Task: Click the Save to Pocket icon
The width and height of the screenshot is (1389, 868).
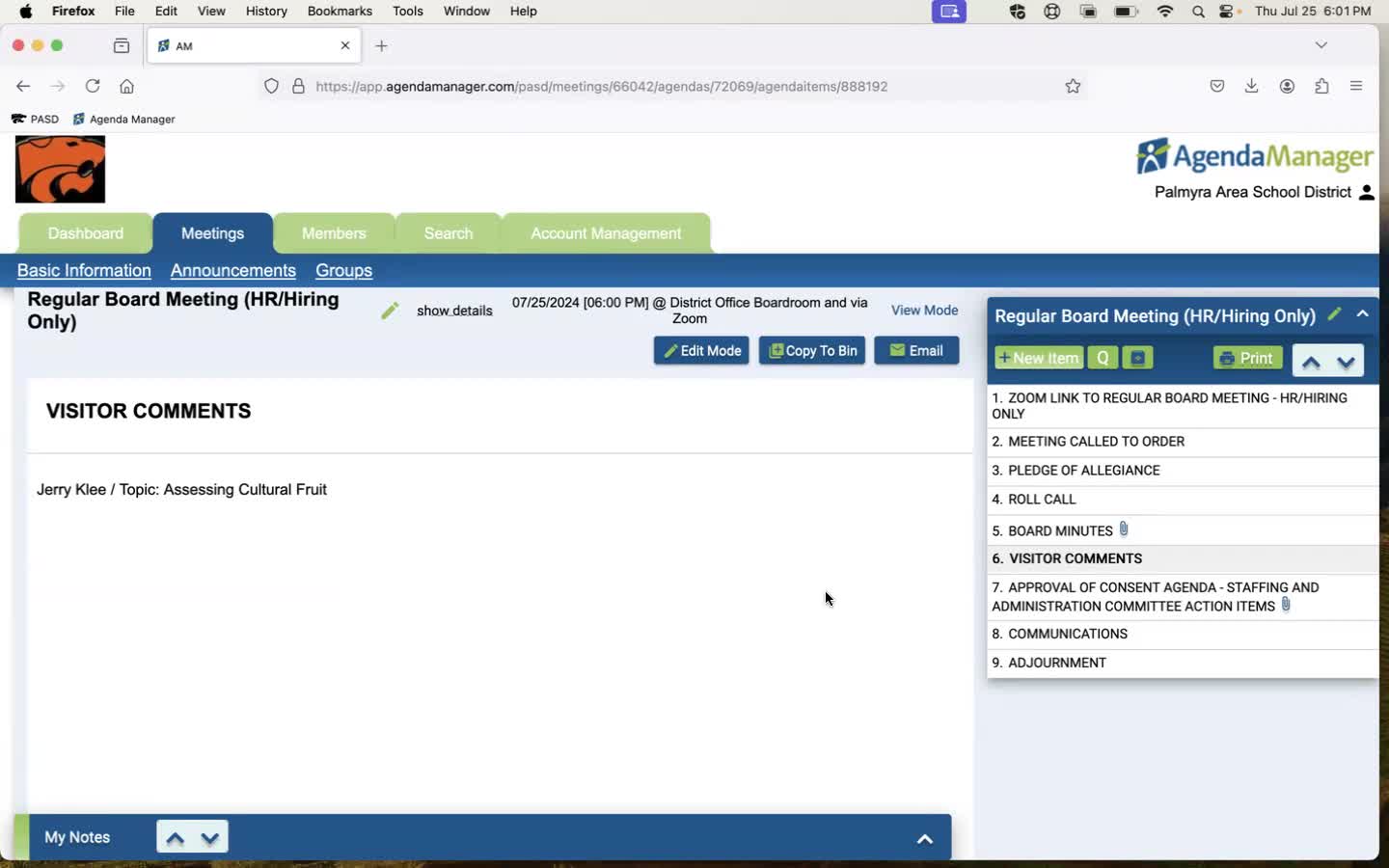Action: pos(1217,86)
